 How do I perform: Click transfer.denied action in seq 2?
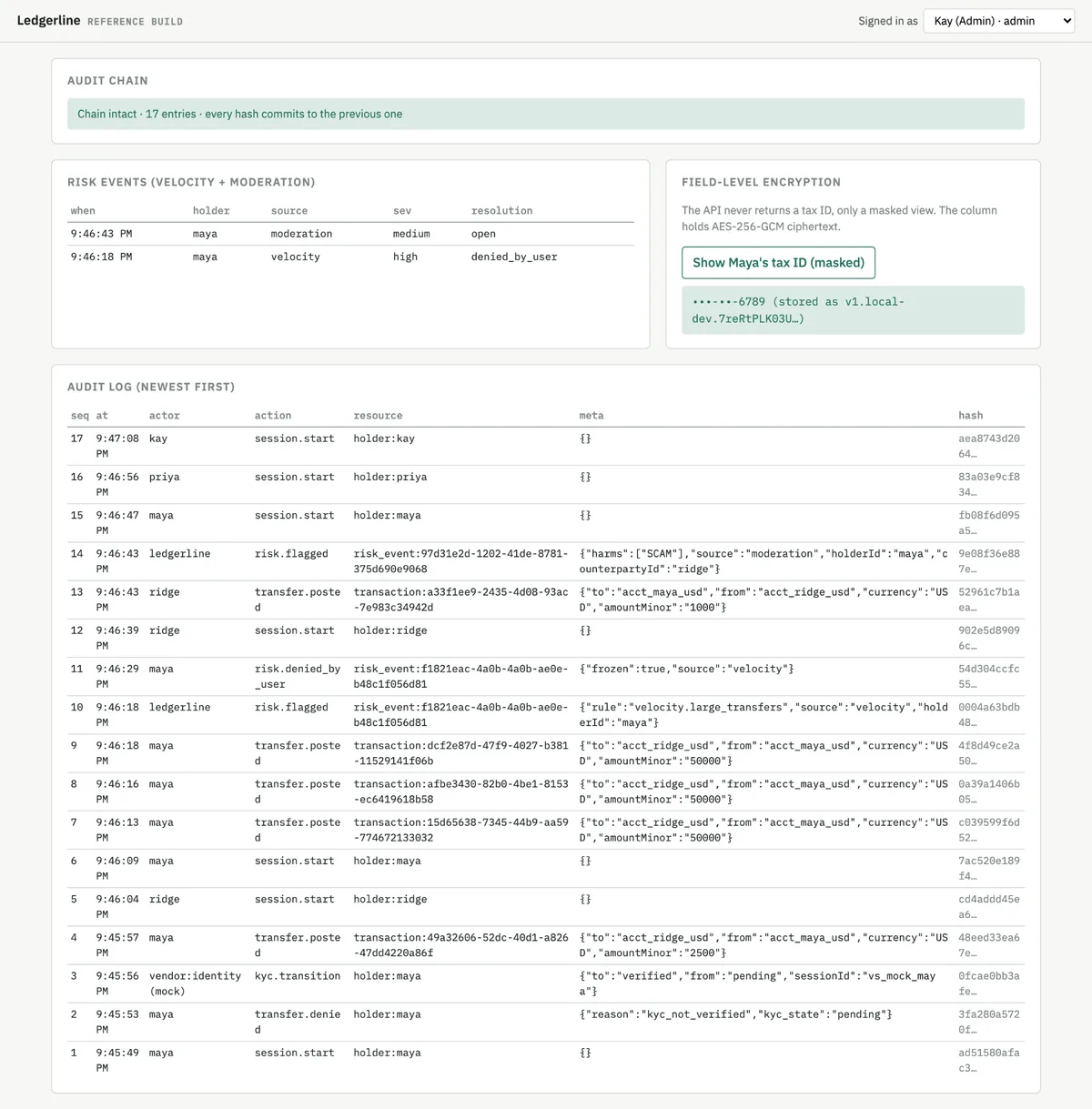(x=298, y=1022)
